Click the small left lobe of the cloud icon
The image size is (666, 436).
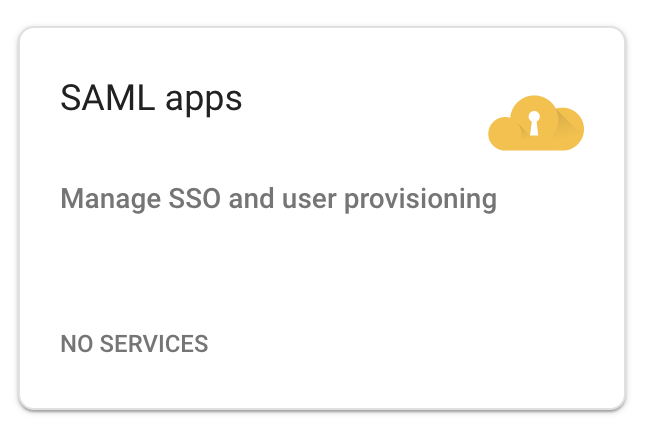503,134
